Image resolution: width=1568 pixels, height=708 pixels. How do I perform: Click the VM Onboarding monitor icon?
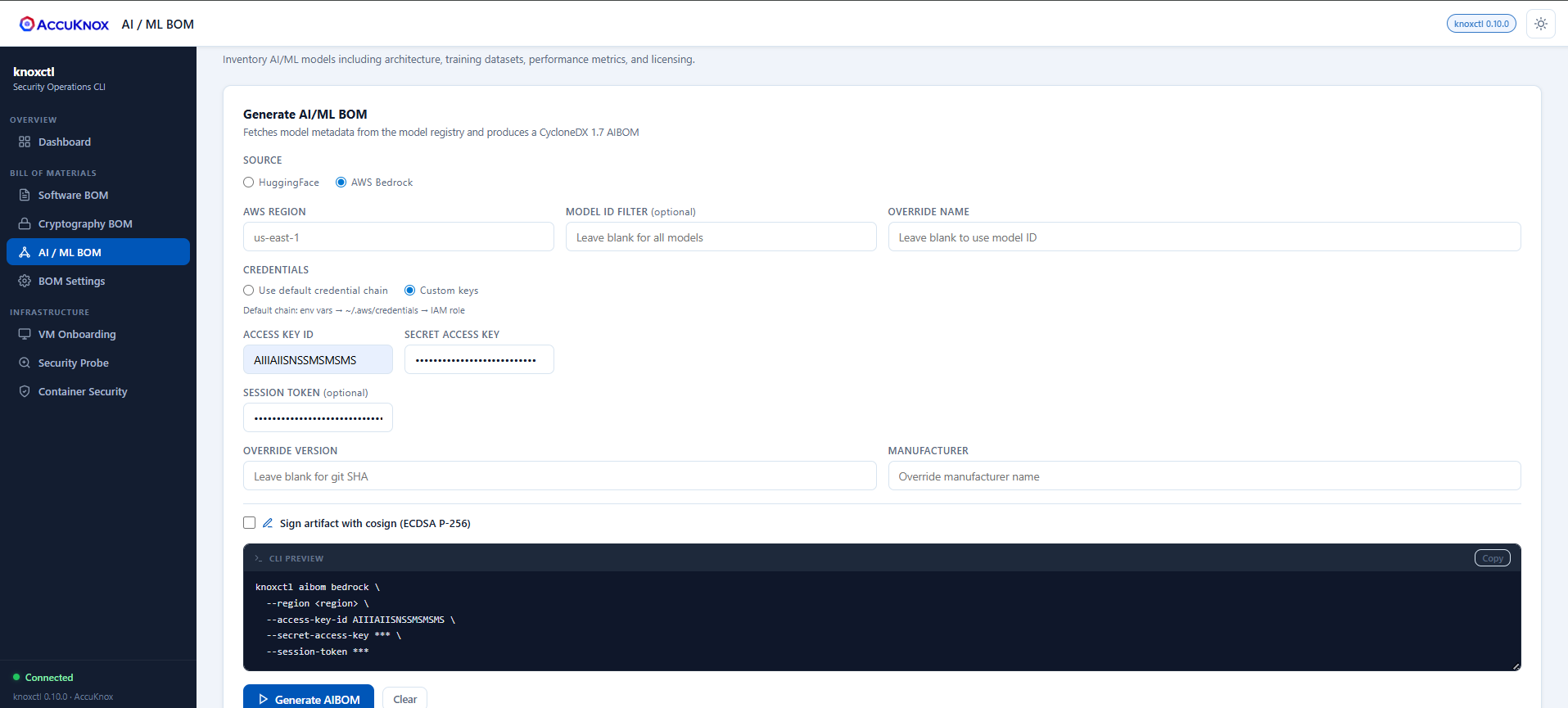[25, 334]
